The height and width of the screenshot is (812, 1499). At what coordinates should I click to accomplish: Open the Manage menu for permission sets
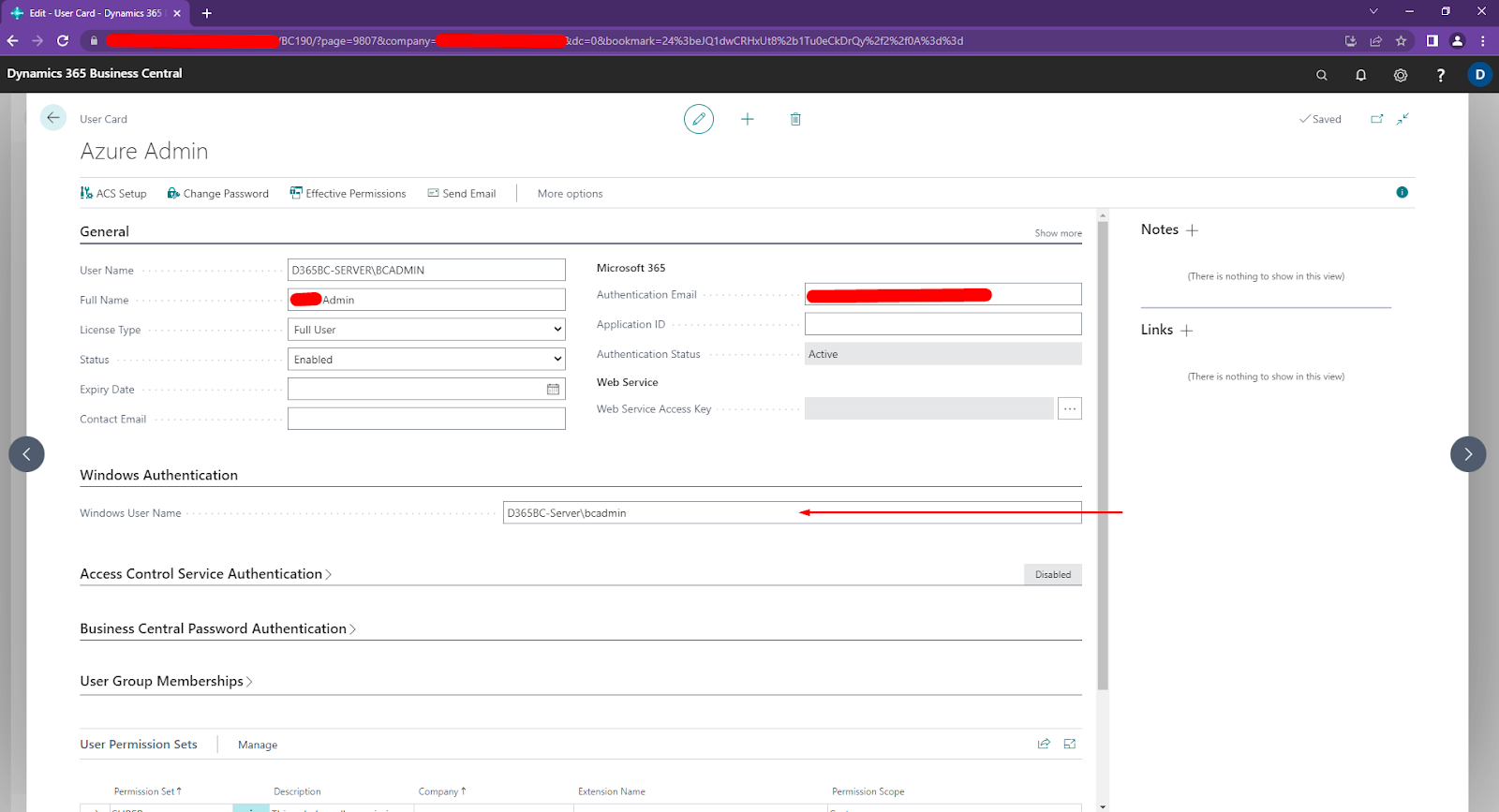258,745
